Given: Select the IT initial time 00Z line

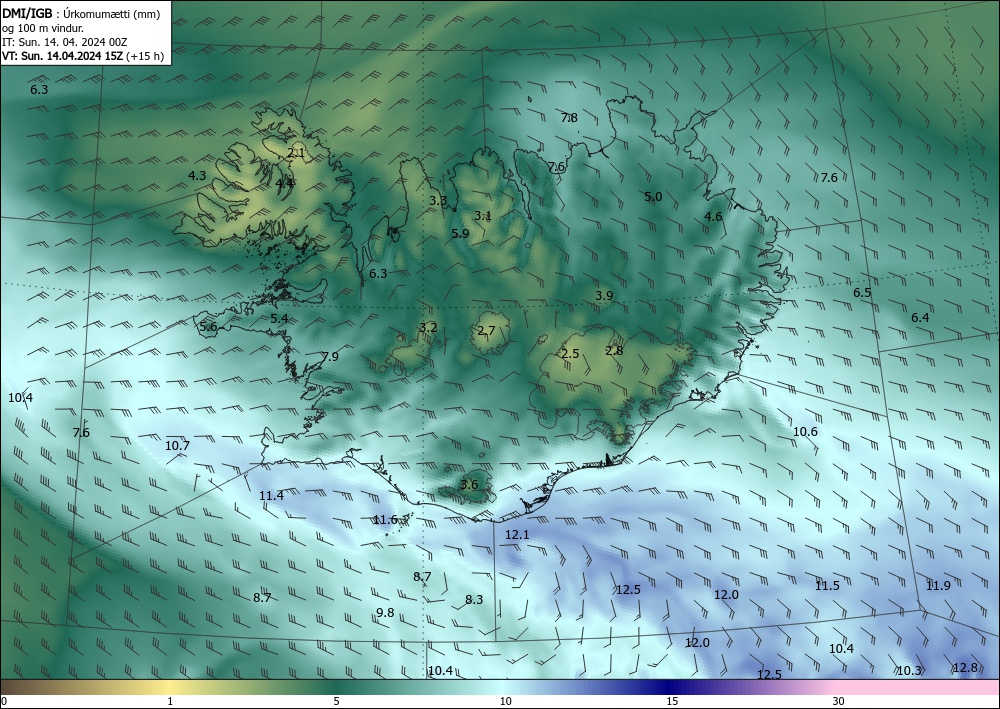Looking at the screenshot, I should click(64, 42).
